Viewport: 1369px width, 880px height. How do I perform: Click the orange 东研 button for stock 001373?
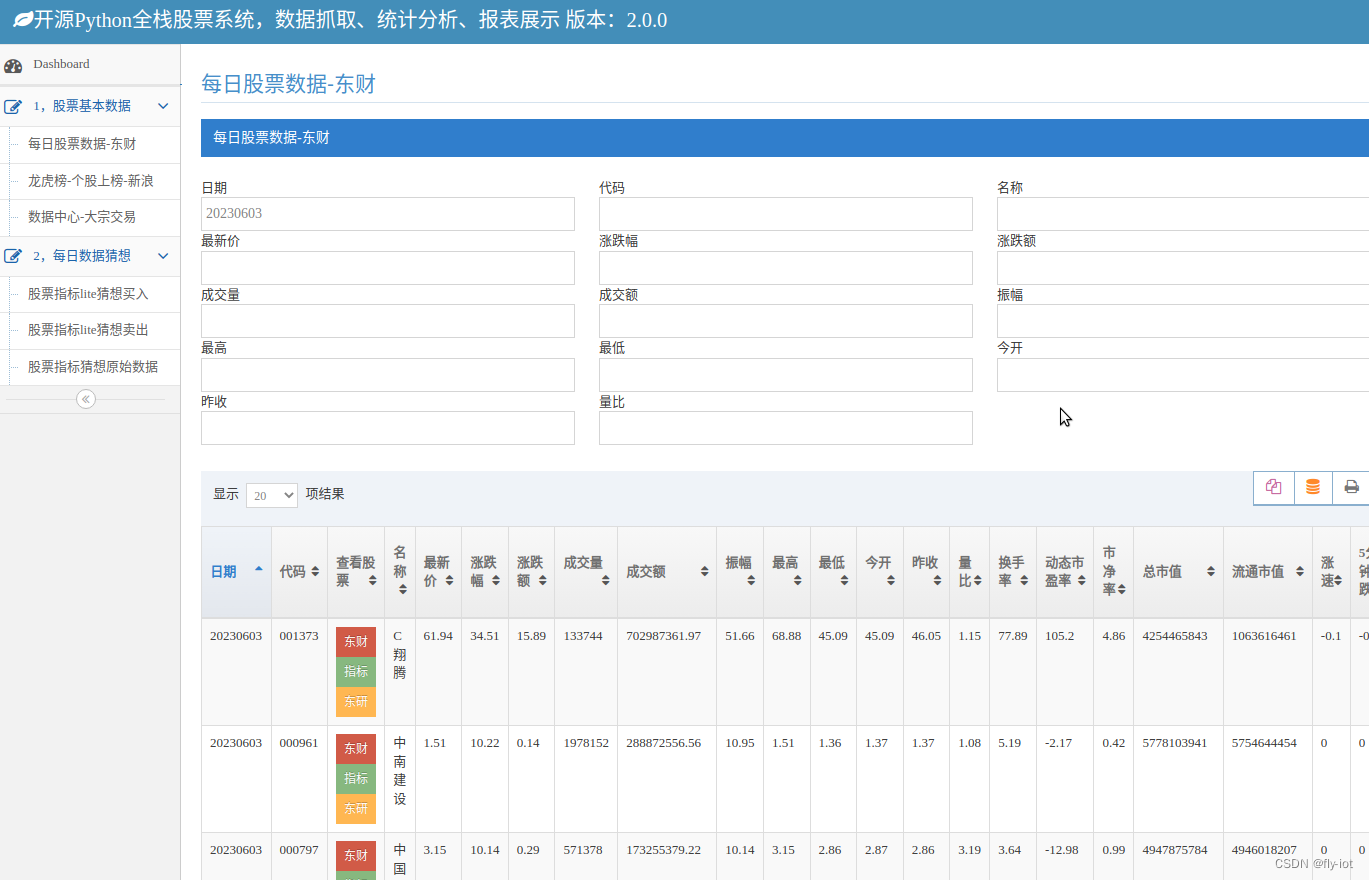click(x=355, y=701)
